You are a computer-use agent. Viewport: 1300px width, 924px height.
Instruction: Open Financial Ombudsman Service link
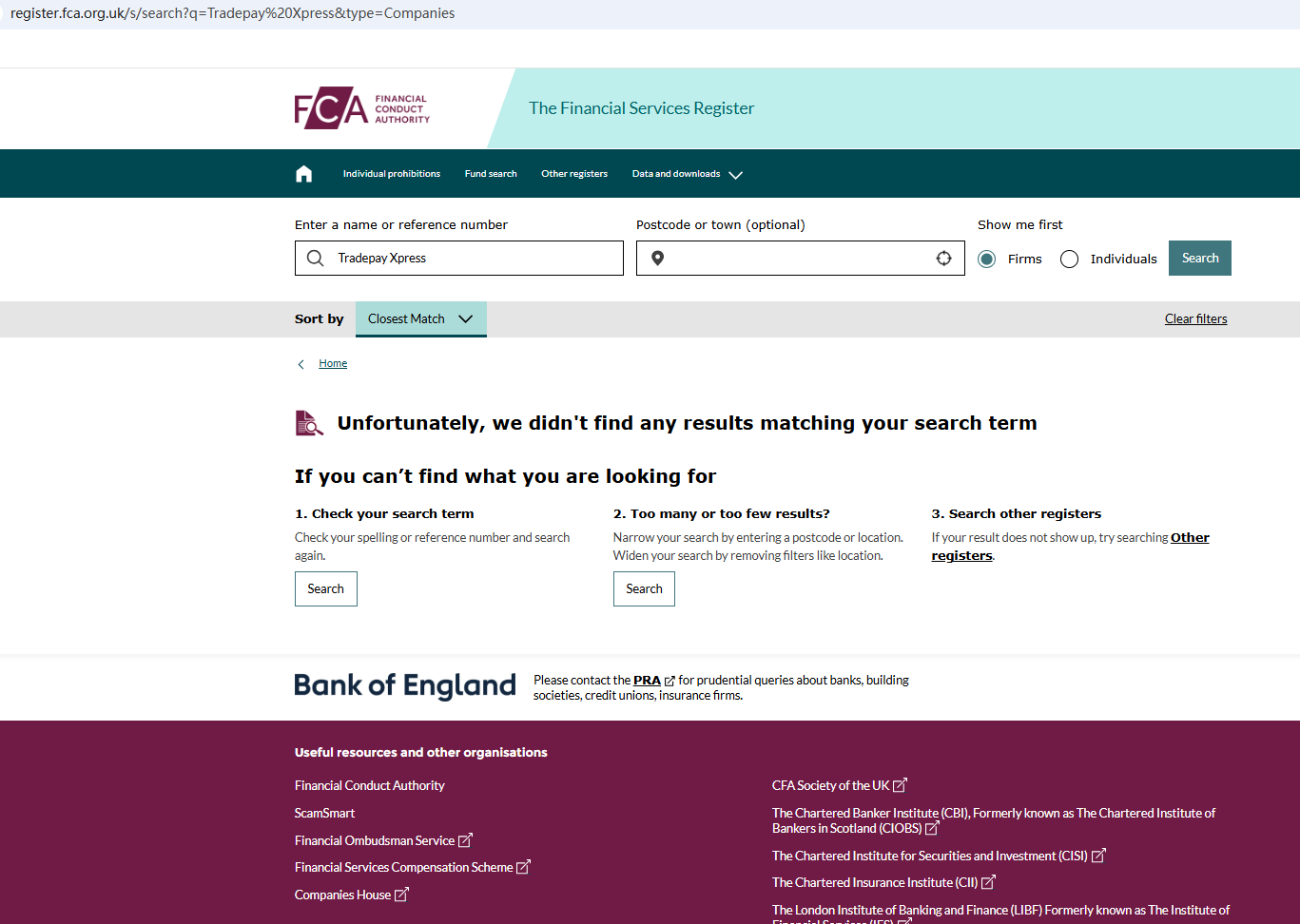pos(383,841)
